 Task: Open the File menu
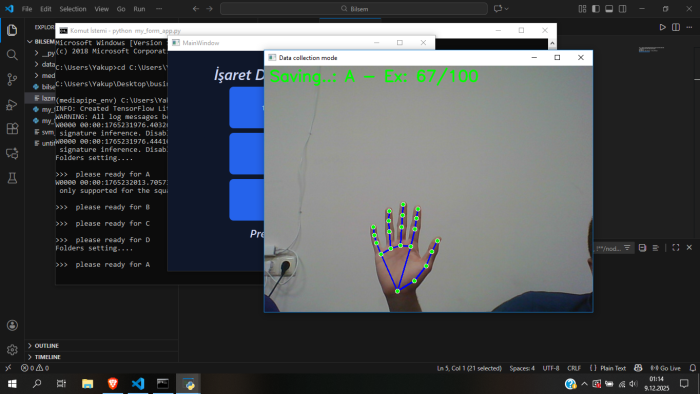27,9
